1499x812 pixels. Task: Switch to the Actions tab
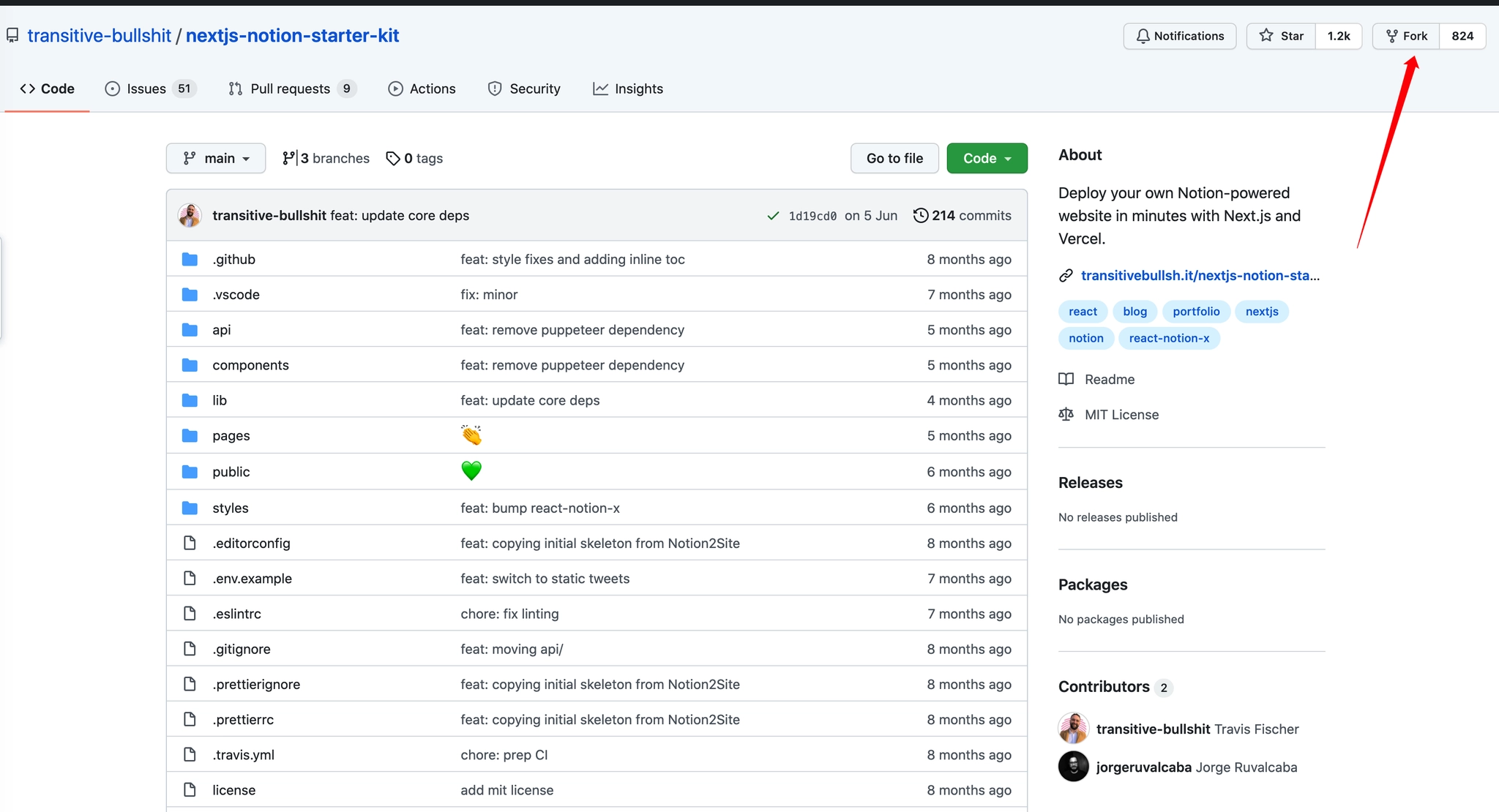pos(422,89)
